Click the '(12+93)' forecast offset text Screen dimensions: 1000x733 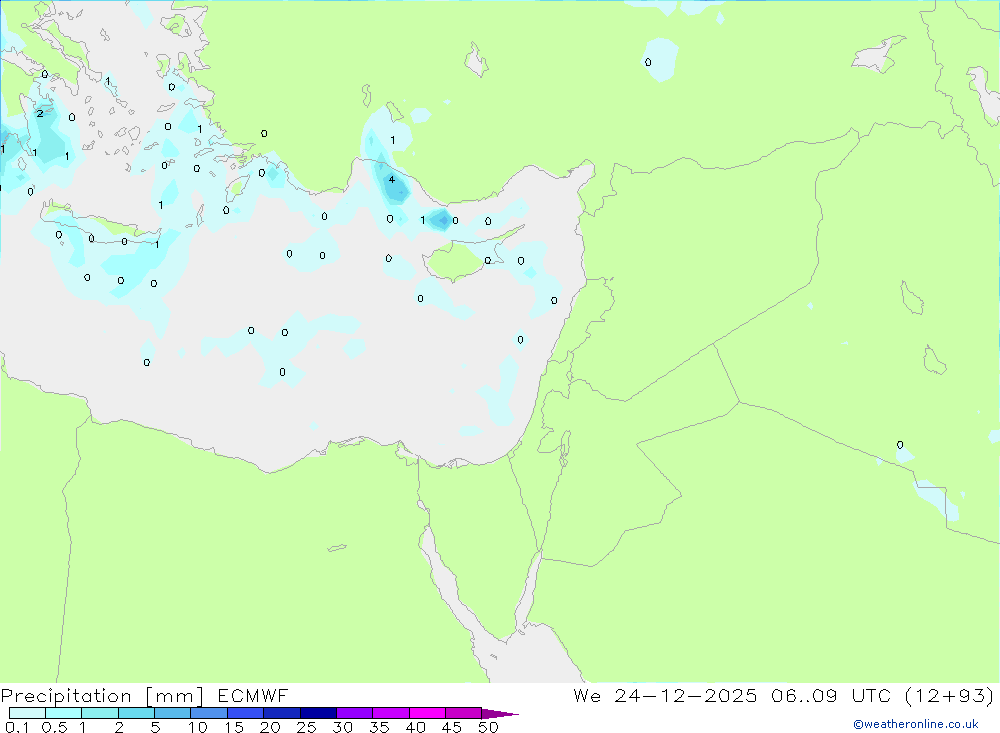(950, 696)
